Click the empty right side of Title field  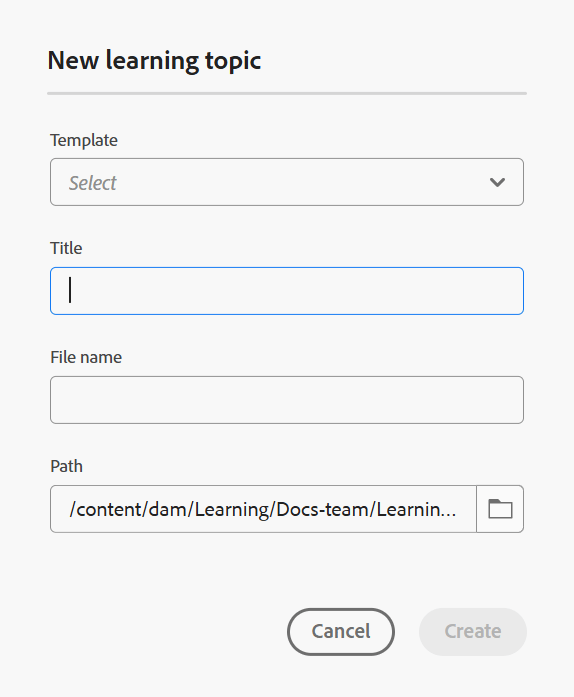pos(400,291)
